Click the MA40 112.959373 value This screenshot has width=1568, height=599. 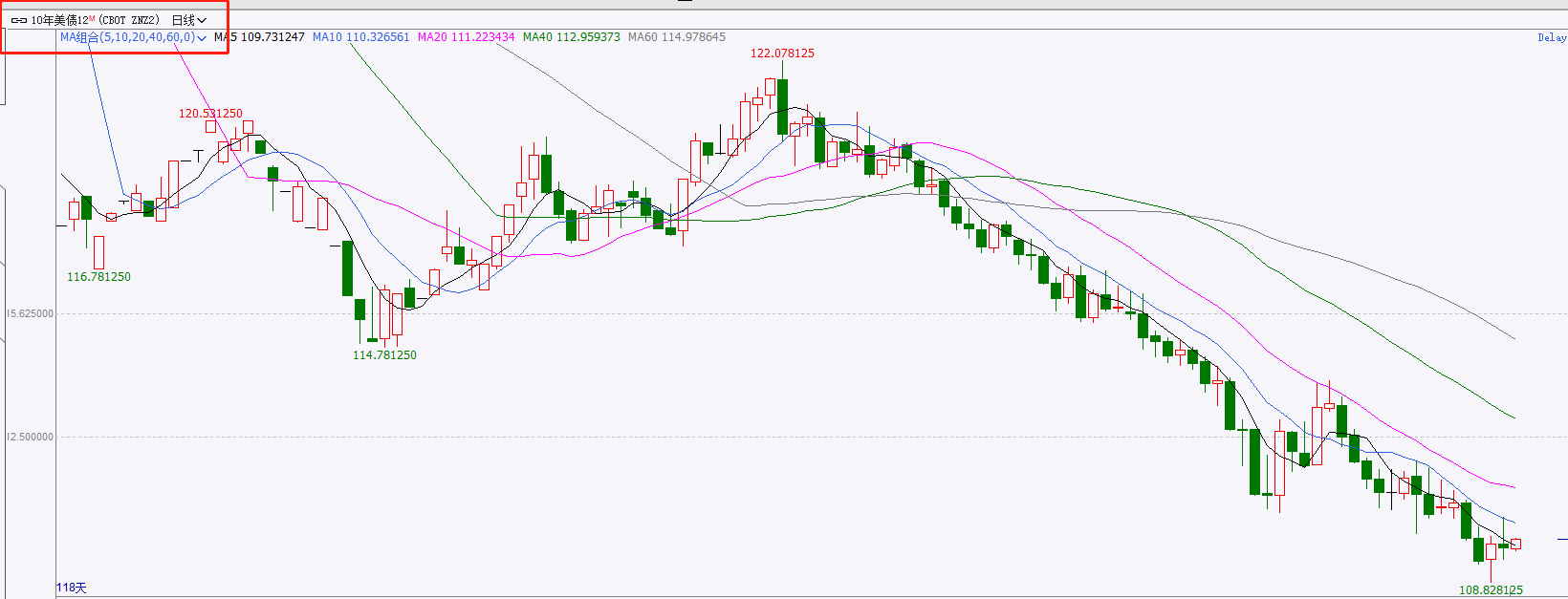pyautogui.click(x=571, y=37)
